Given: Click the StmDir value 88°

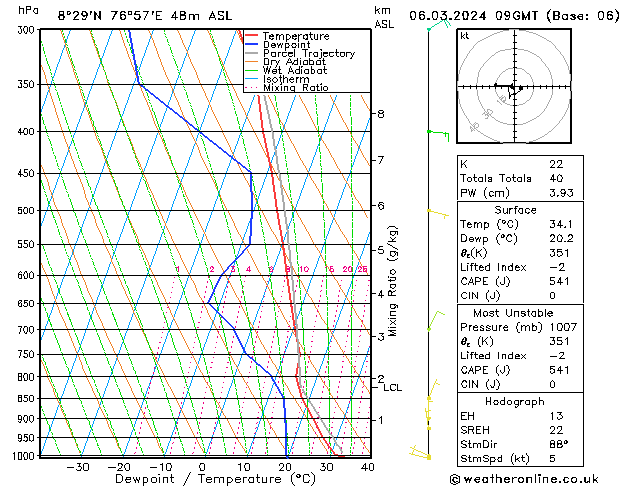Looking at the screenshot, I should pos(558,445).
